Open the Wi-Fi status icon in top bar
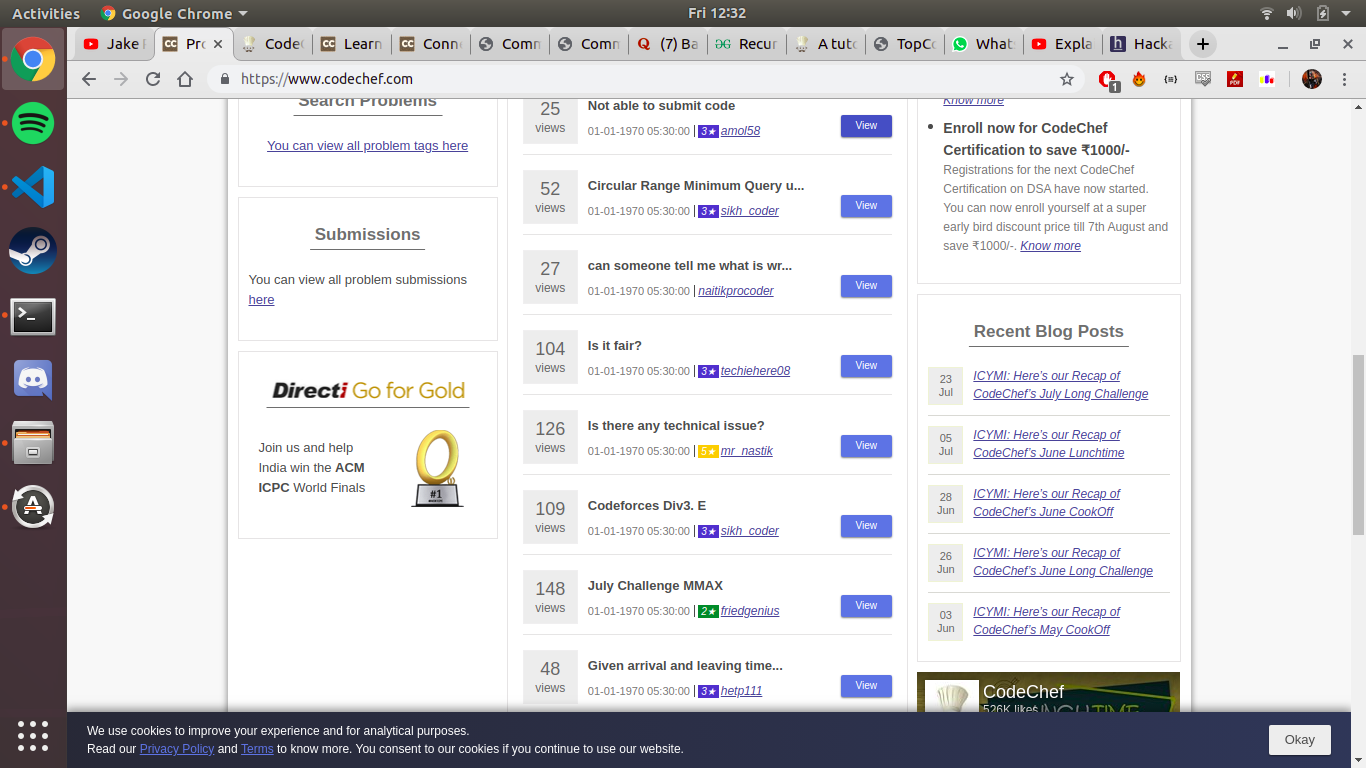This screenshot has width=1366, height=768. coord(1267,13)
